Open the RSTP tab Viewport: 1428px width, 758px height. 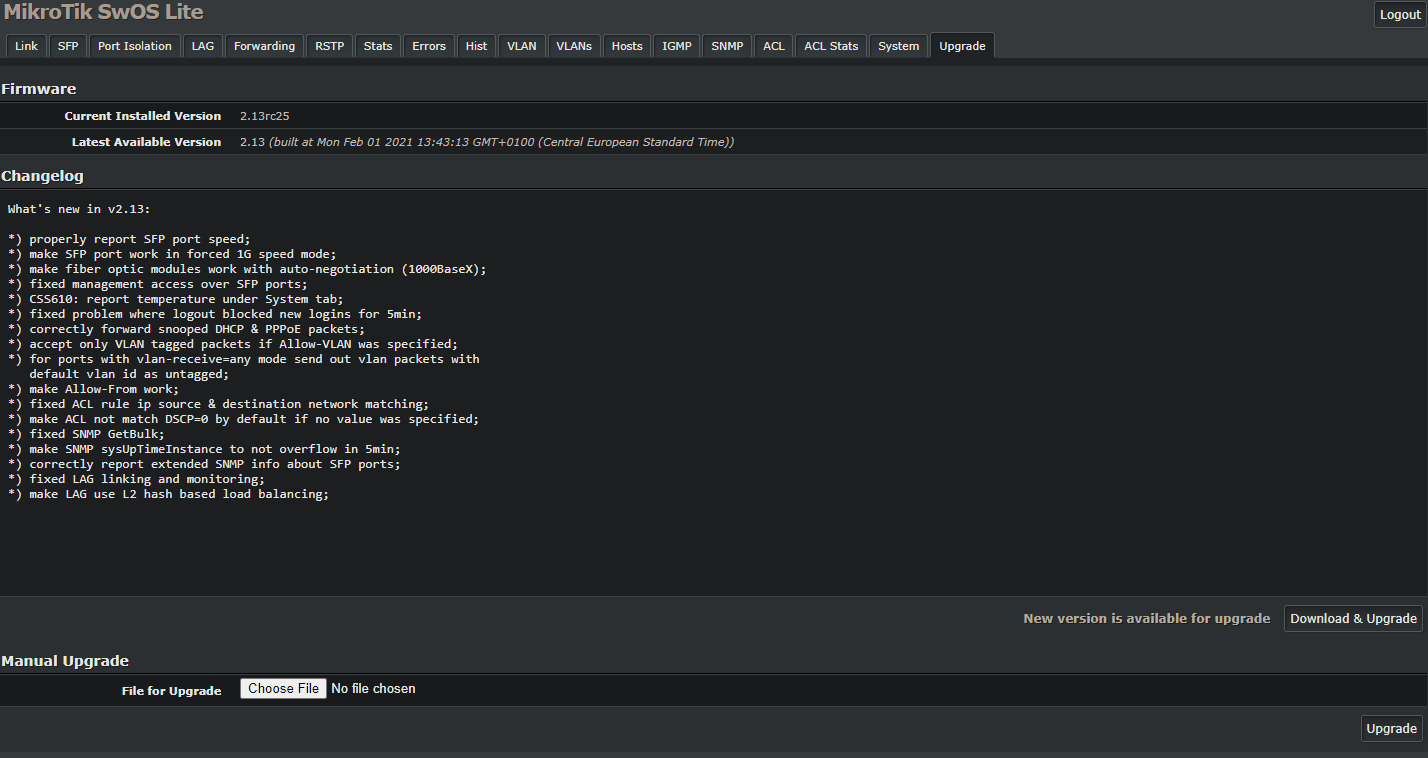pyautogui.click(x=329, y=45)
